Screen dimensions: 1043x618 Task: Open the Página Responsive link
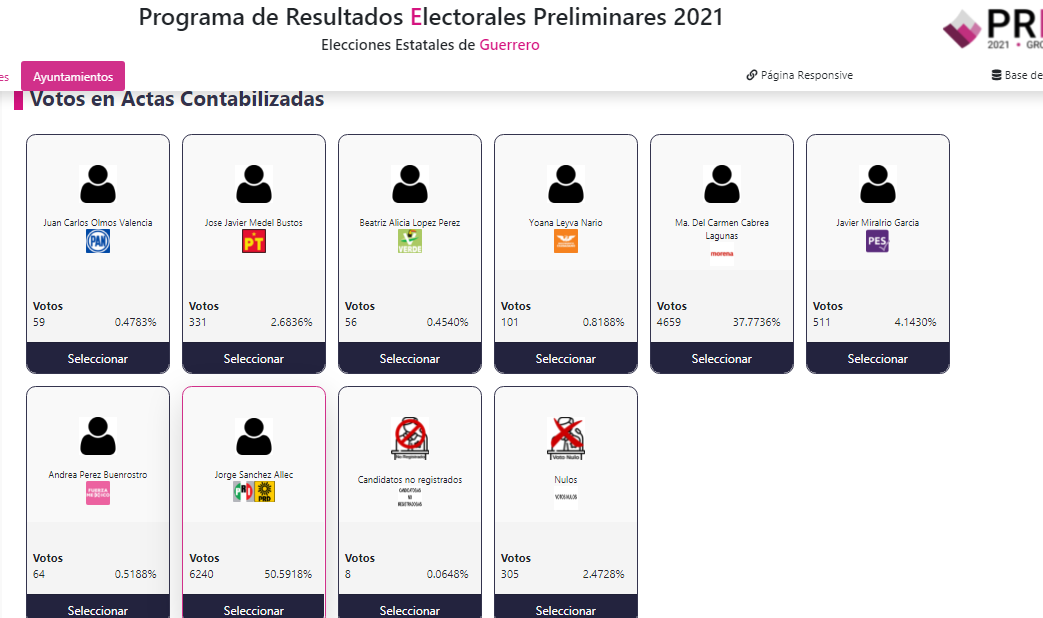(x=800, y=75)
